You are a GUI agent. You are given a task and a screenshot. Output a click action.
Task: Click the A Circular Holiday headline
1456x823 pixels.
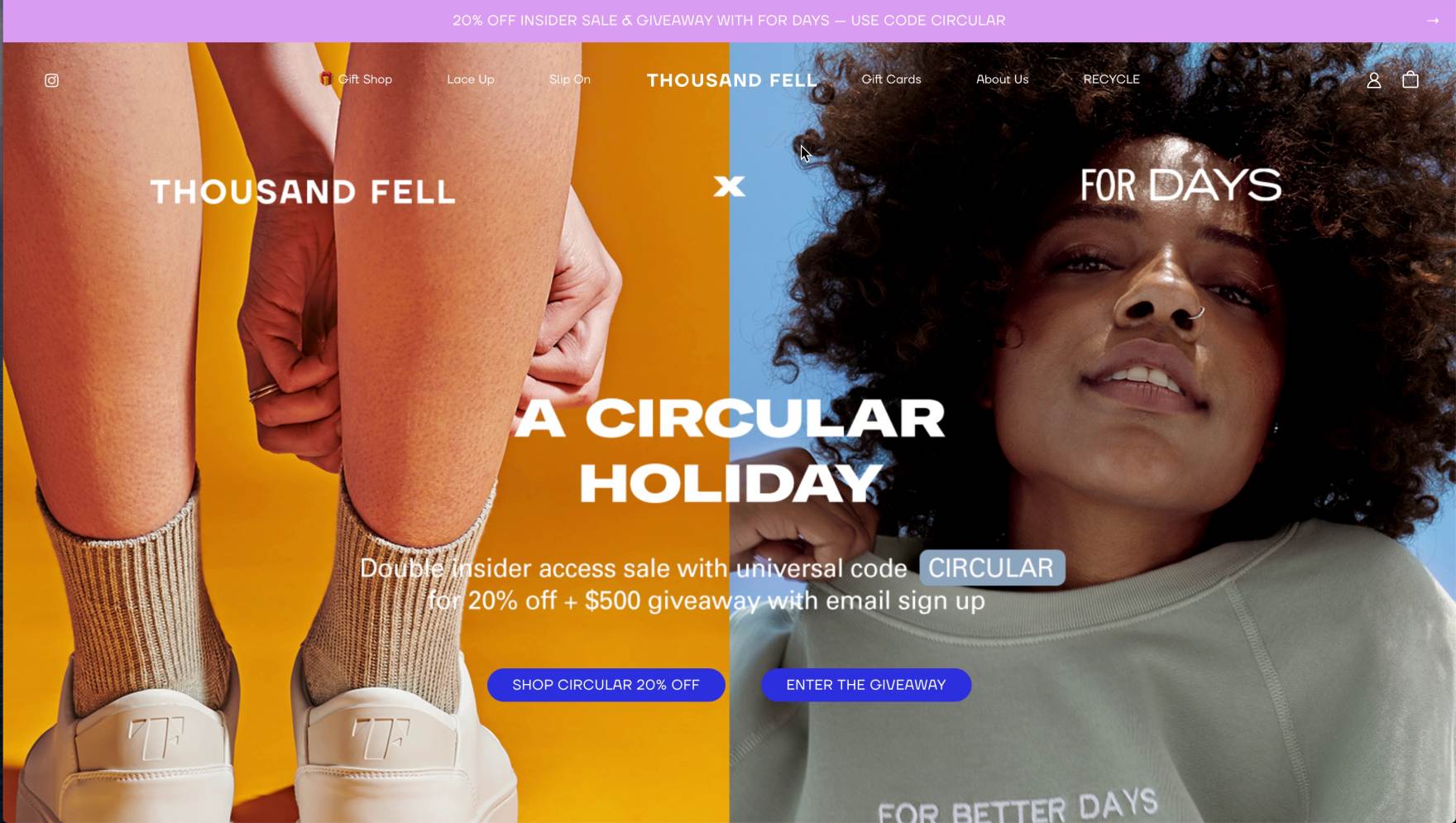pyautogui.click(x=730, y=451)
